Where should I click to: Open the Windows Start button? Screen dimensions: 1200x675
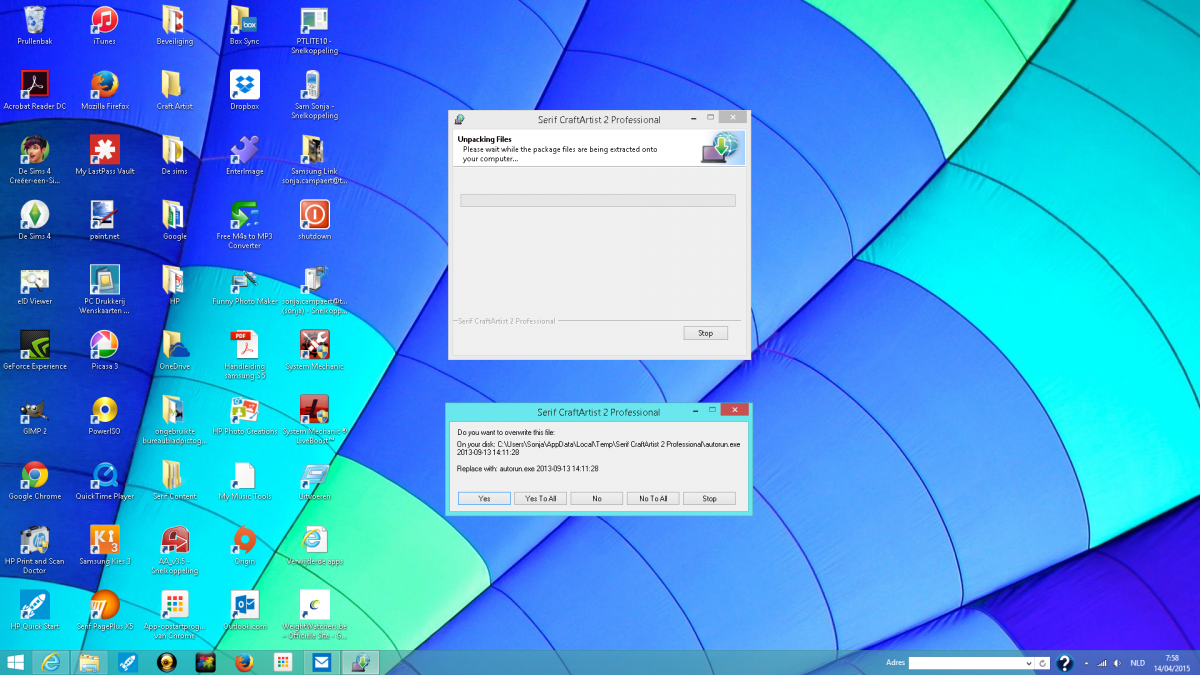pos(15,662)
